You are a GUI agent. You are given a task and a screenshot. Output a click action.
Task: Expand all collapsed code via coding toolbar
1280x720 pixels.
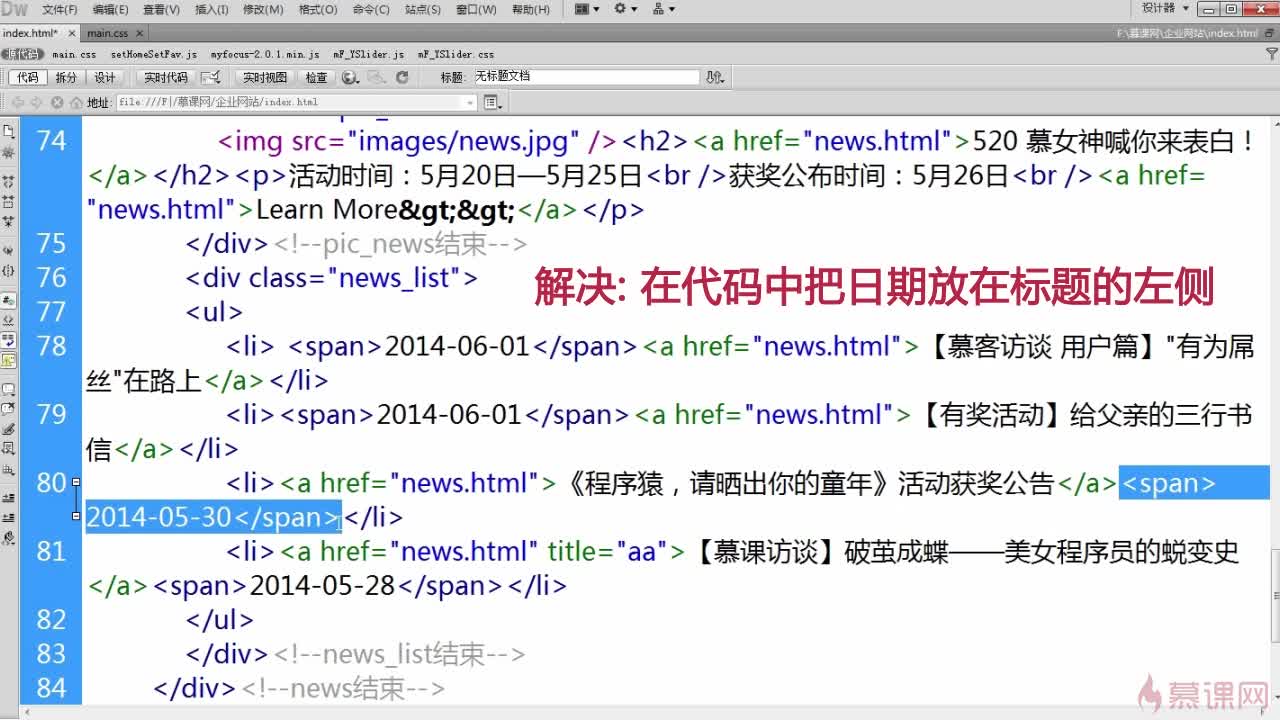point(8,220)
